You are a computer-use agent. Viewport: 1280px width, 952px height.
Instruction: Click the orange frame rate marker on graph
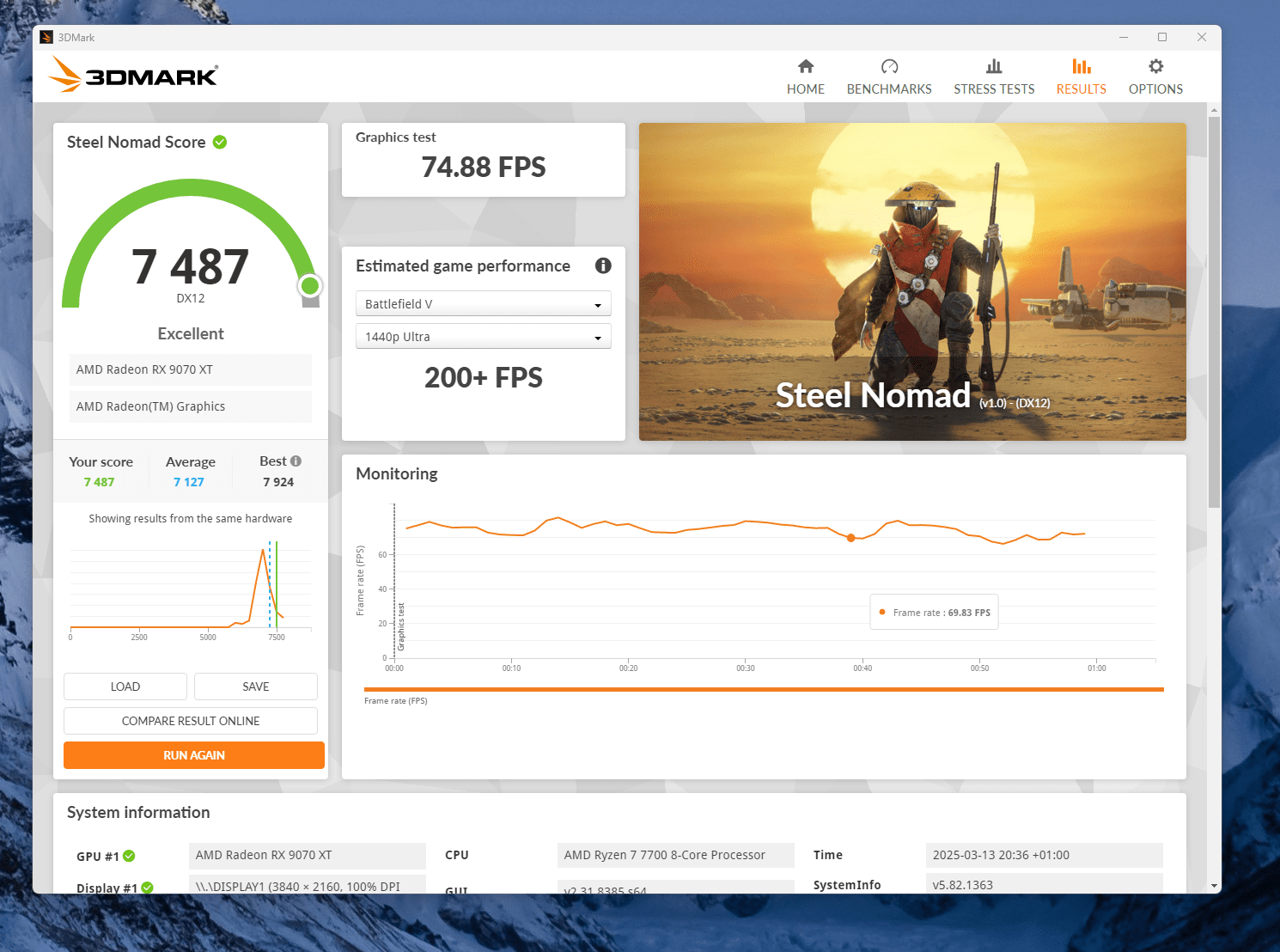tap(851, 538)
